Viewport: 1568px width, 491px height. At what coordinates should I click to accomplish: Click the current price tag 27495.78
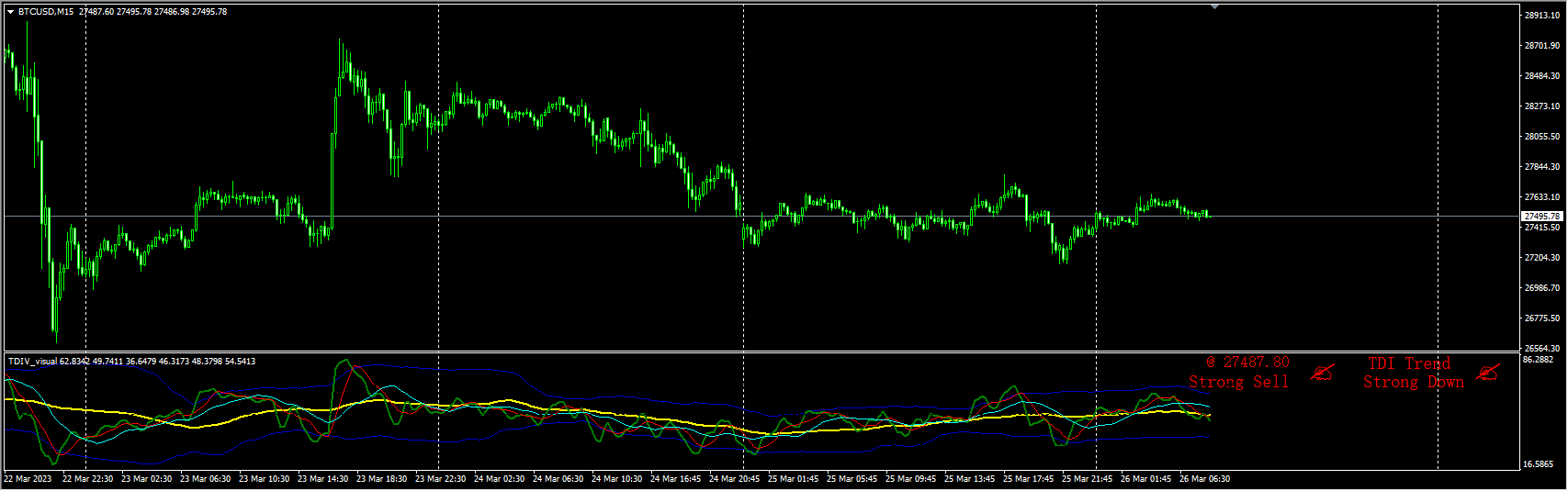1541,217
